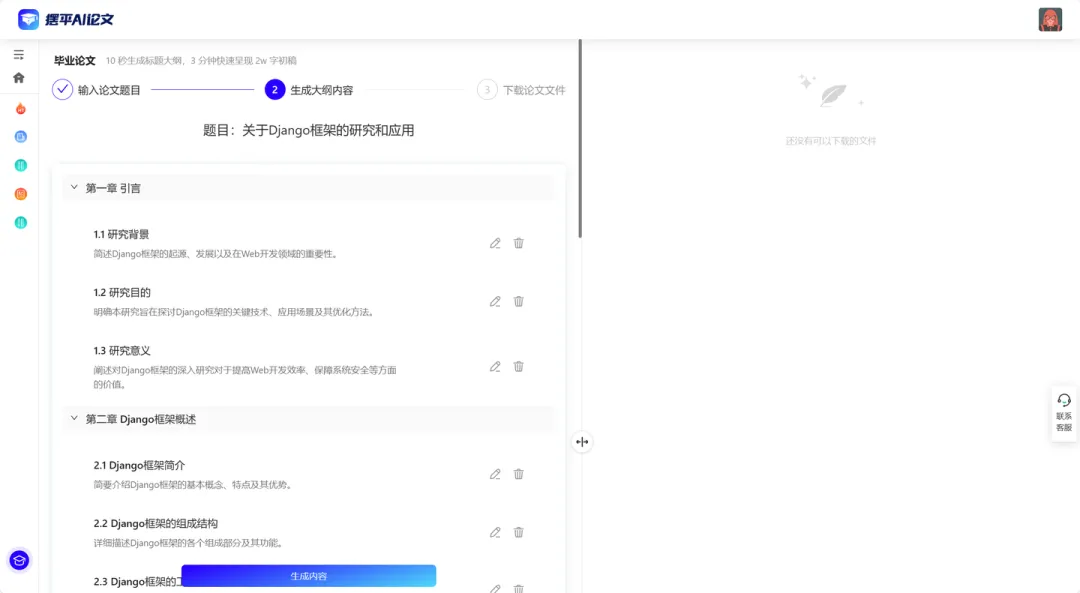Select the orange icon in the left sidebar

tap(20, 193)
